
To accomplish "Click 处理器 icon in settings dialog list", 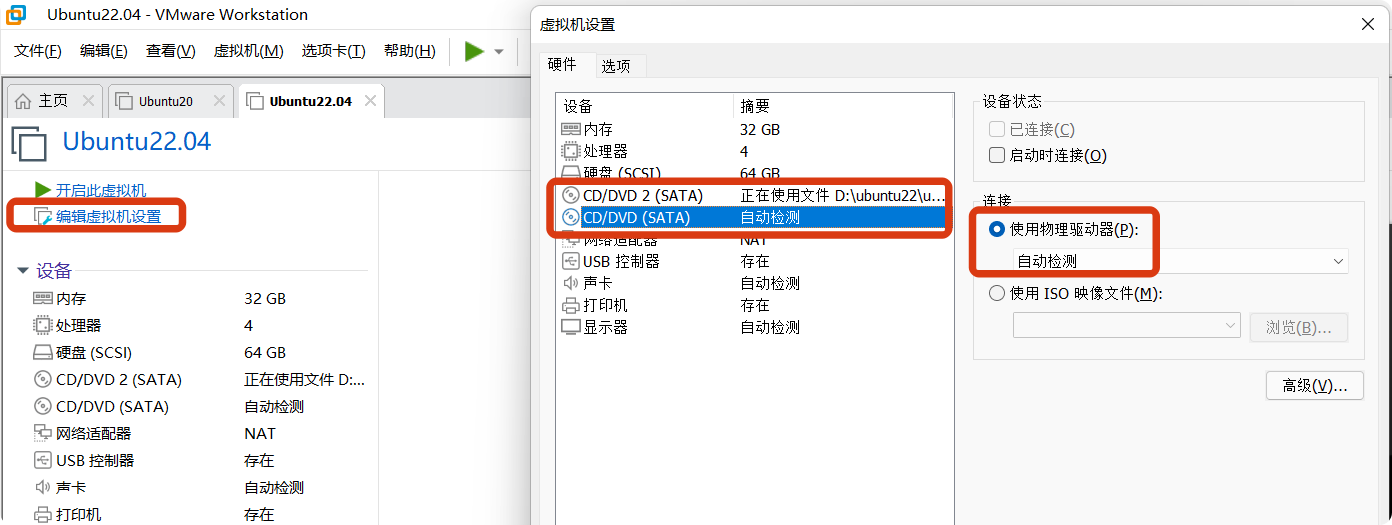I will pos(571,151).
